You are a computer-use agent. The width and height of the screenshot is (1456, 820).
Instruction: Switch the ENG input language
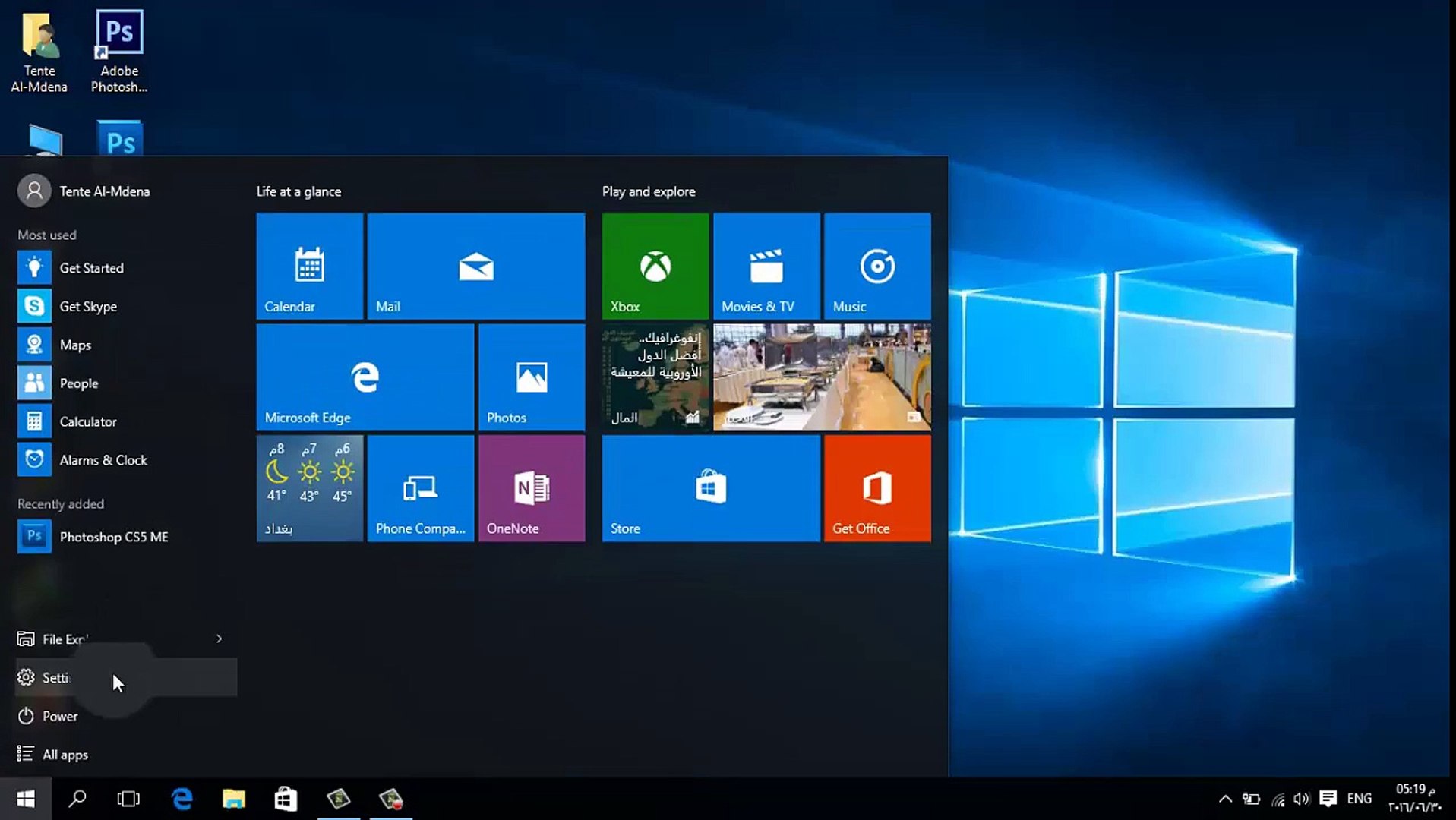(1360, 799)
